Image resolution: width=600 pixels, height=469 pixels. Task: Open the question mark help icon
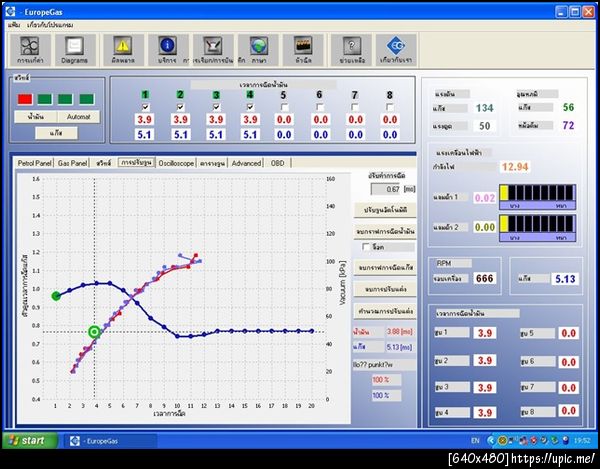tap(352, 50)
